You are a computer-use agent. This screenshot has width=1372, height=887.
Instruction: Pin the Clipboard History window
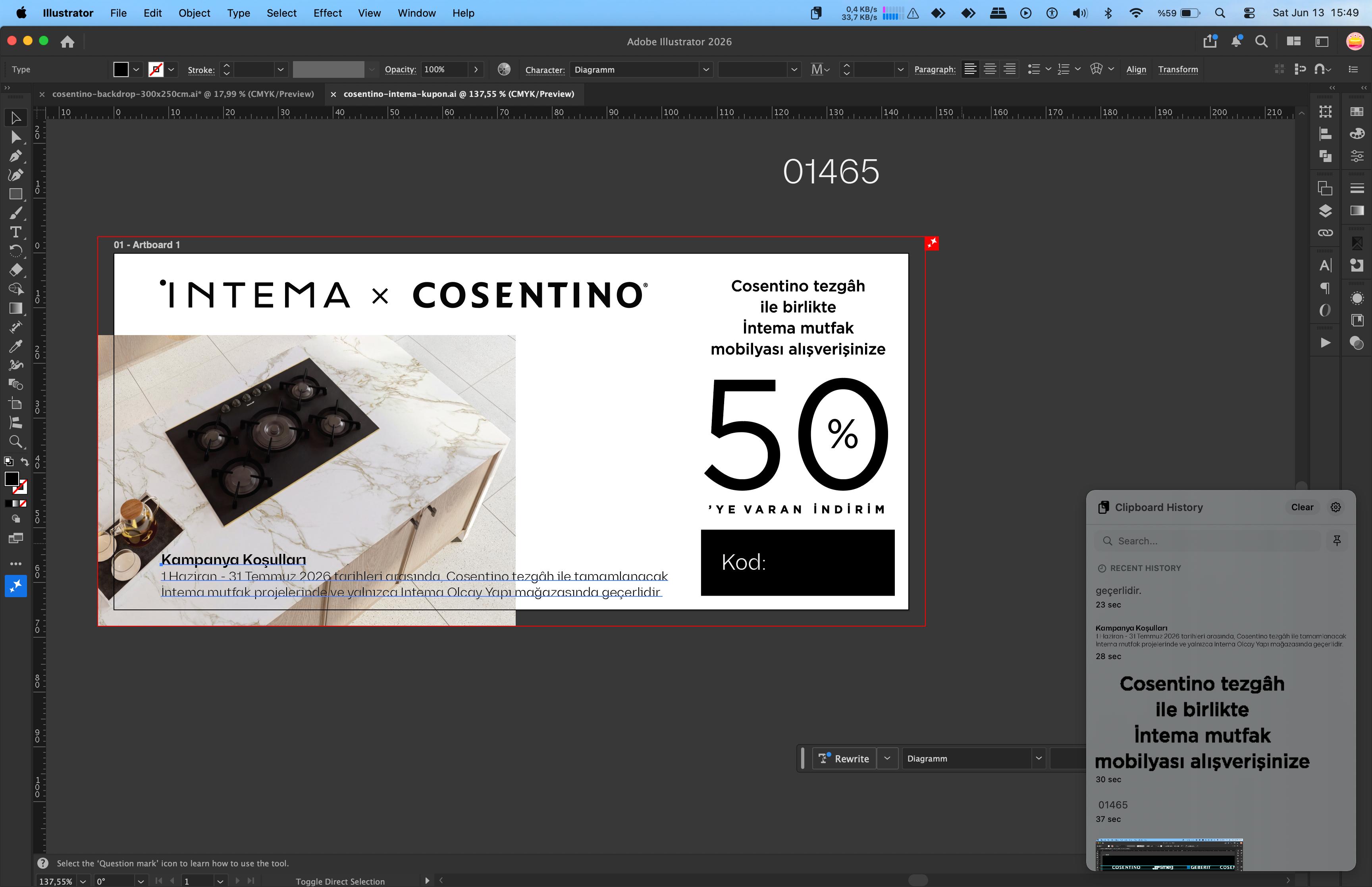tap(1337, 540)
